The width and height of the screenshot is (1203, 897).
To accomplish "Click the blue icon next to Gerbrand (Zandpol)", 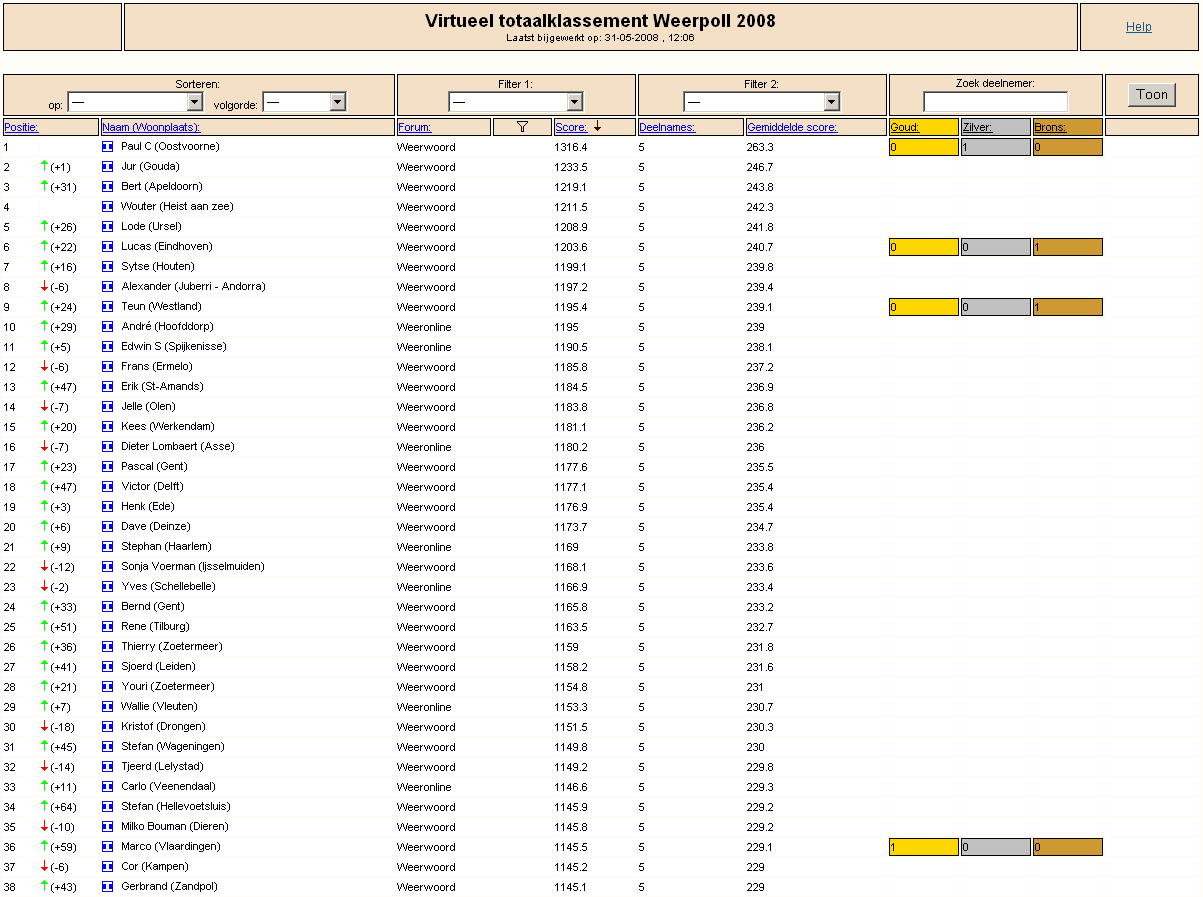I will pyautogui.click(x=108, y=886).
